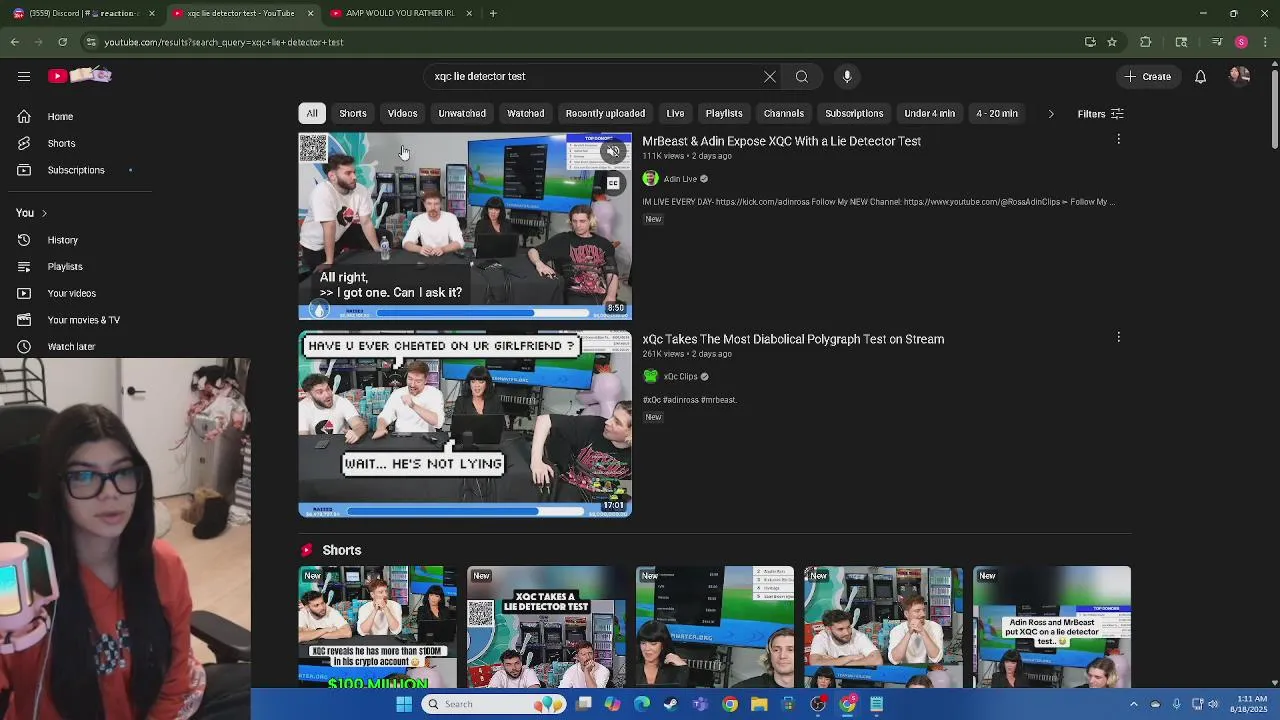The width and height of the screenshot is (1280, 720).
Task: Open Microsoft Edge from the taskbar
Action: (641, 704)
